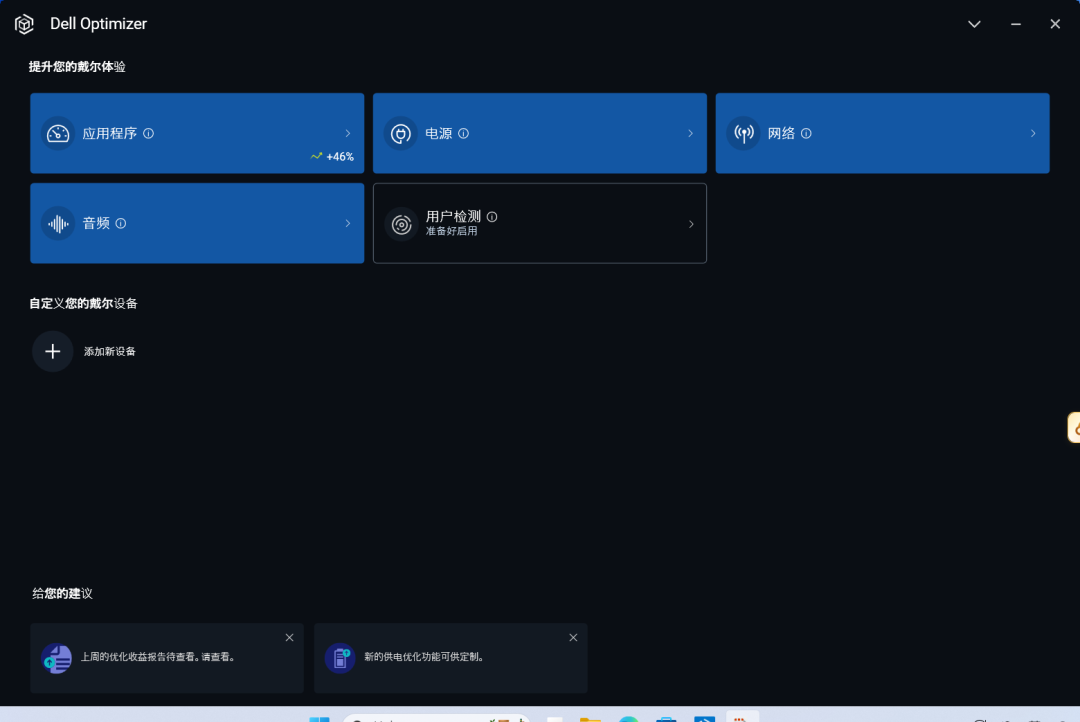Expand the 用户检测 card chevron
Viewport: 1080px width, 722px height.
(691, 224)
